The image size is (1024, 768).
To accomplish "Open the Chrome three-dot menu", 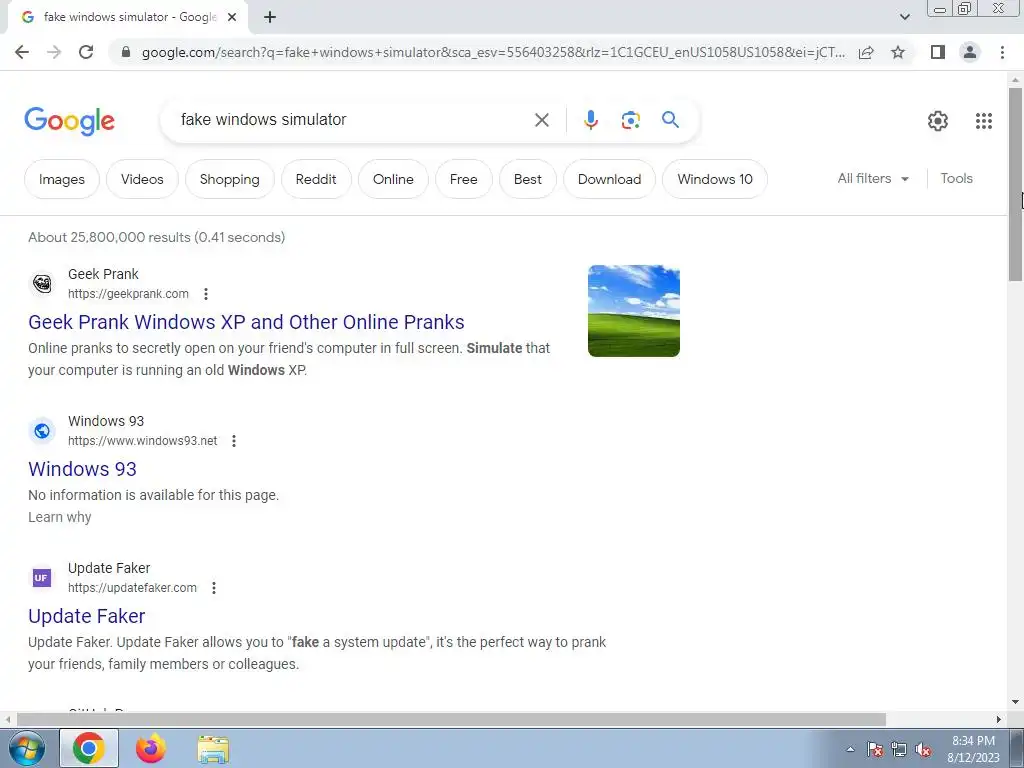I will [1002, 52].
